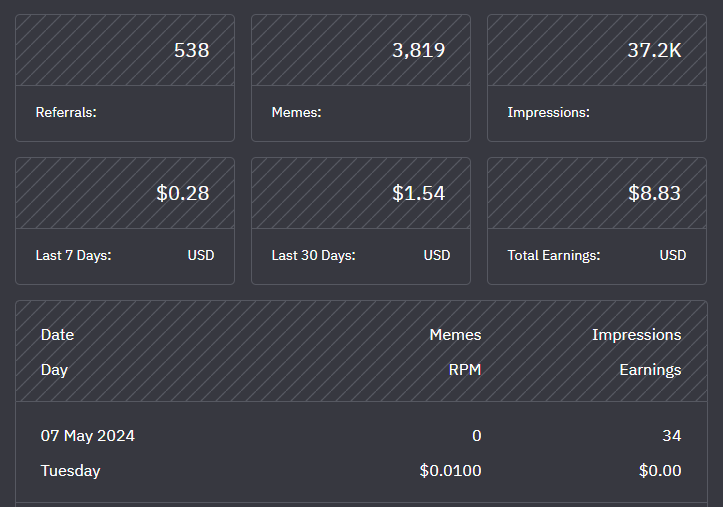The height and width of the screenshot is (507, 723).
Task: Click the $8.83 total earnings value
Action: pos(654,193)
